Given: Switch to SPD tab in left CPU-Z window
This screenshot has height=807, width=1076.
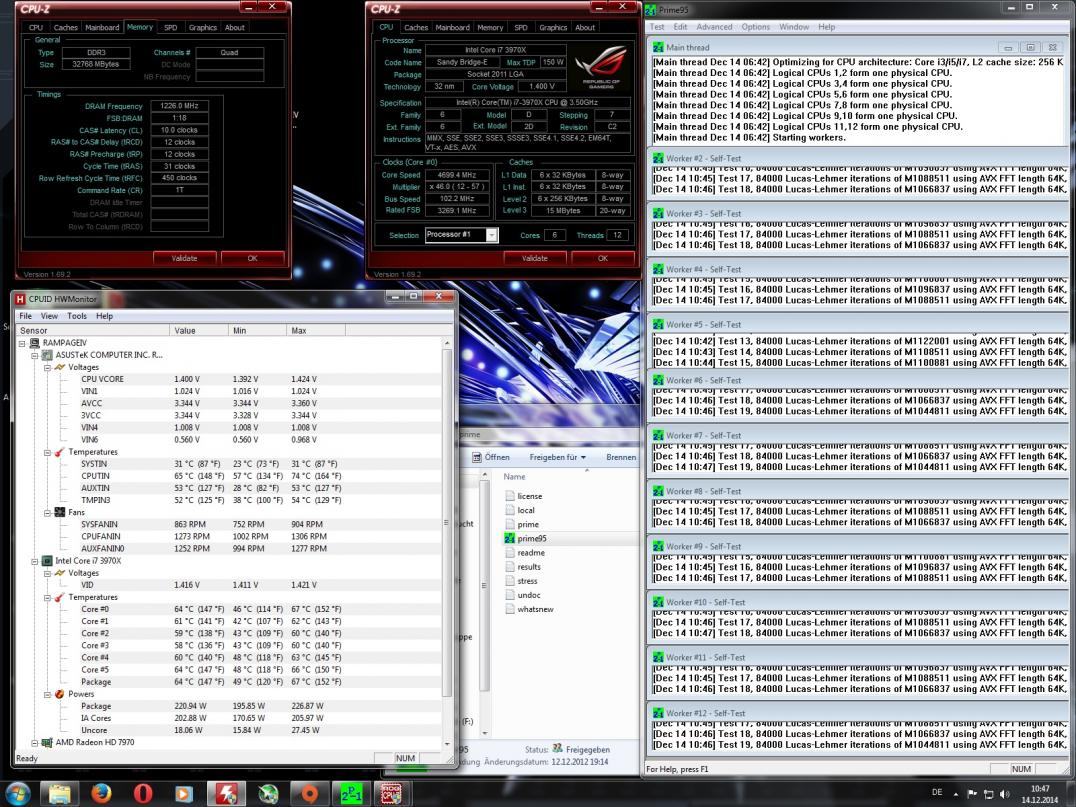Looking at the screenshot, I should [x=170, y=27].
